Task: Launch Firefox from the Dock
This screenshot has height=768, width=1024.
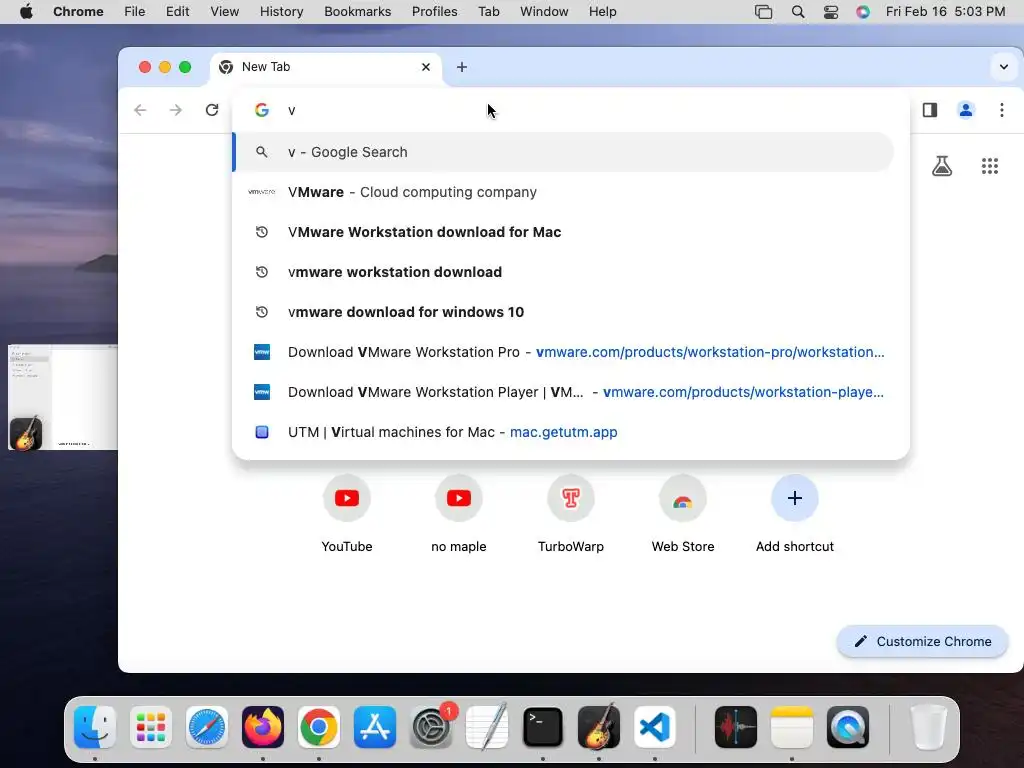Action: point(263,727)
